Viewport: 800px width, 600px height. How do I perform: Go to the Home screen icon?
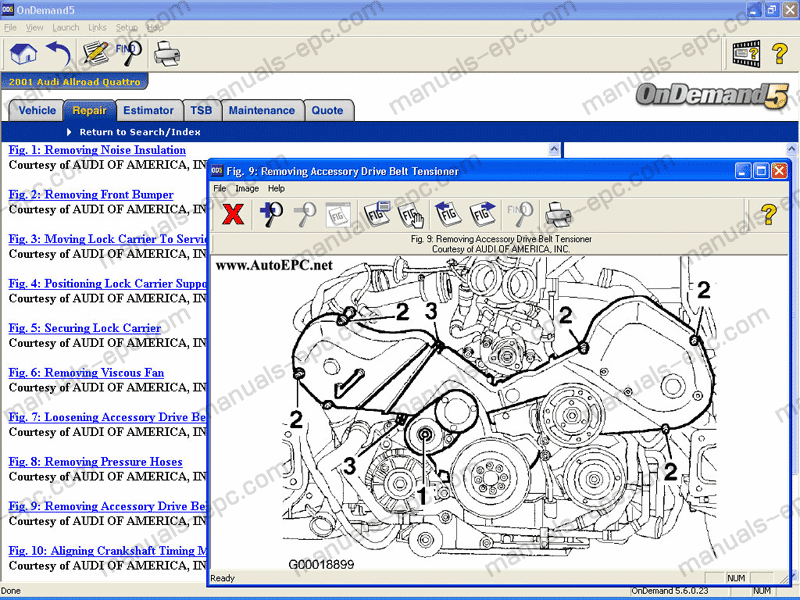coord(23,54)
